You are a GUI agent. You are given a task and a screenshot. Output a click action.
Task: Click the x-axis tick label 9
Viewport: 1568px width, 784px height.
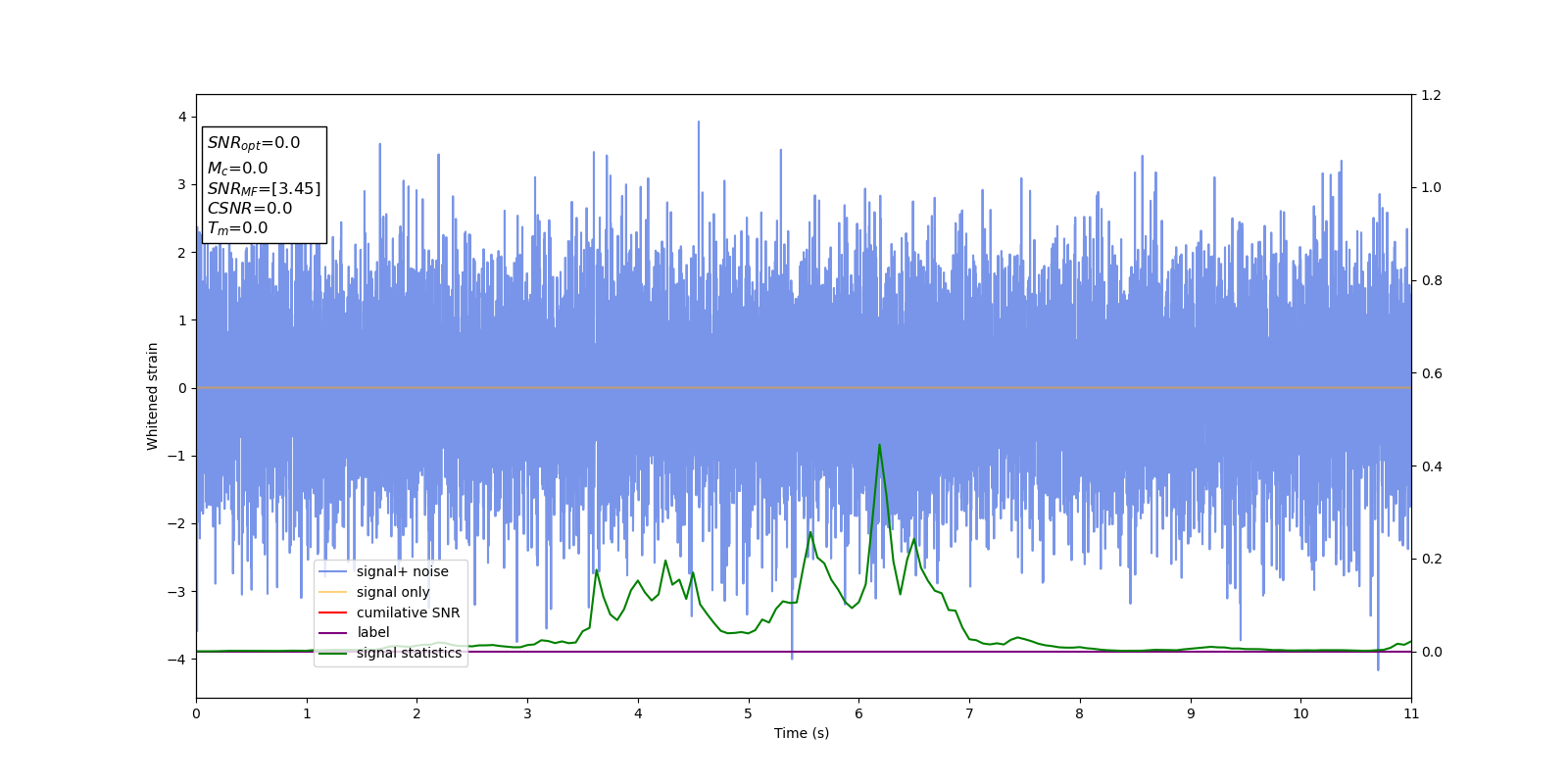point(1191,713)
